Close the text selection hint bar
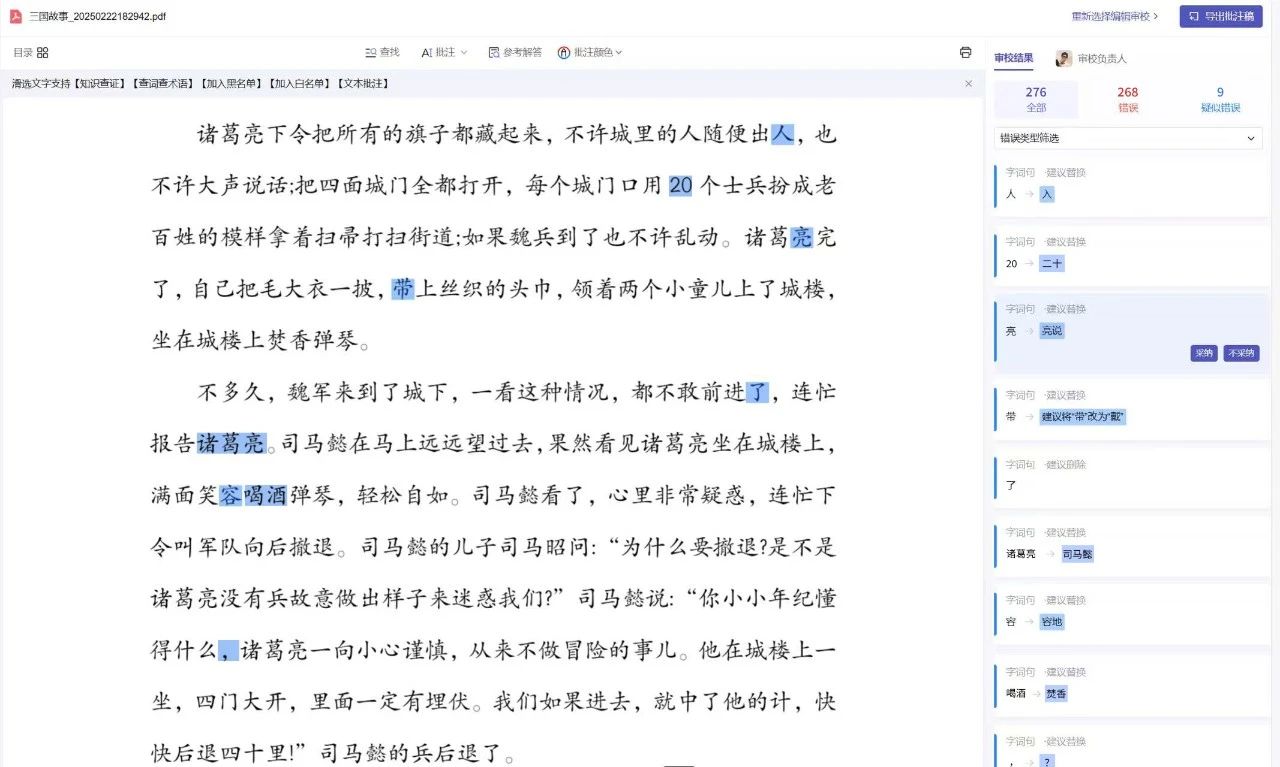 click(968, 84)
